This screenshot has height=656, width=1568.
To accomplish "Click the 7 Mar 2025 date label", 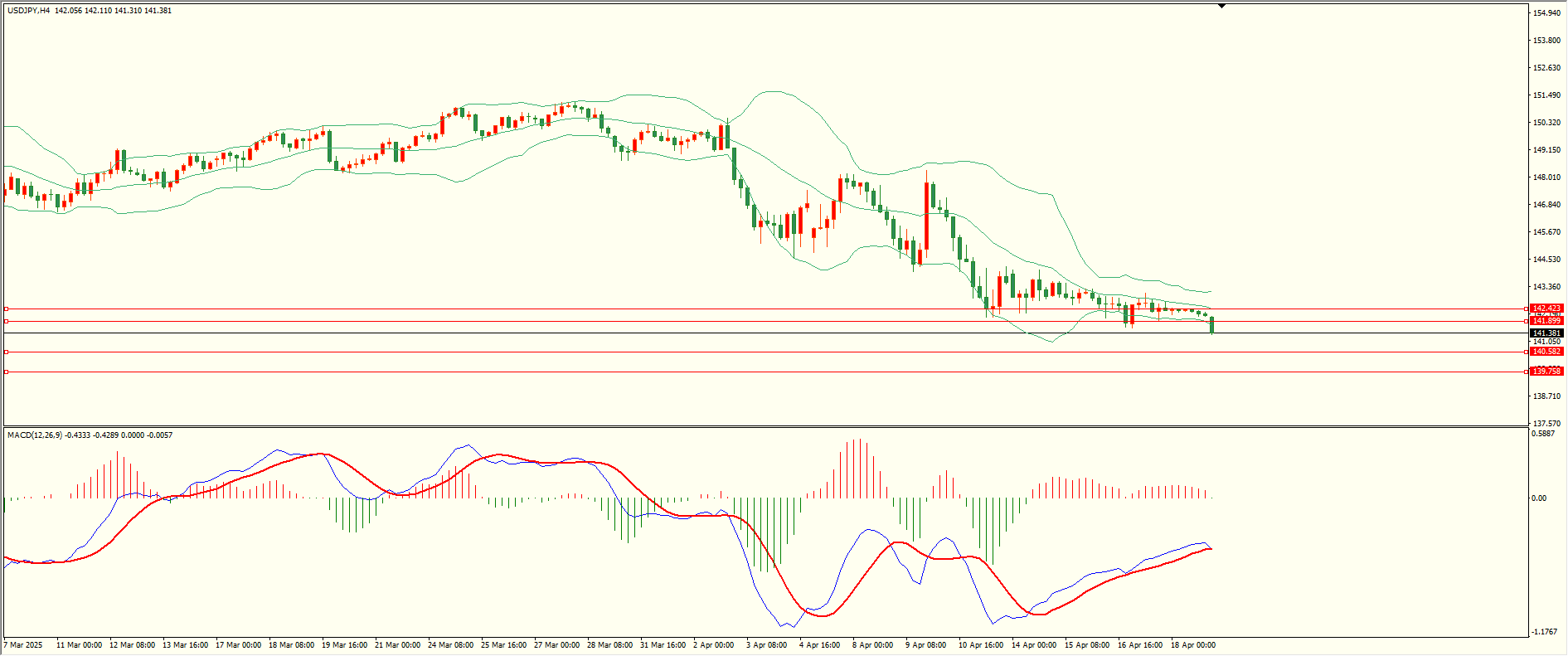I will pos(23,645).
